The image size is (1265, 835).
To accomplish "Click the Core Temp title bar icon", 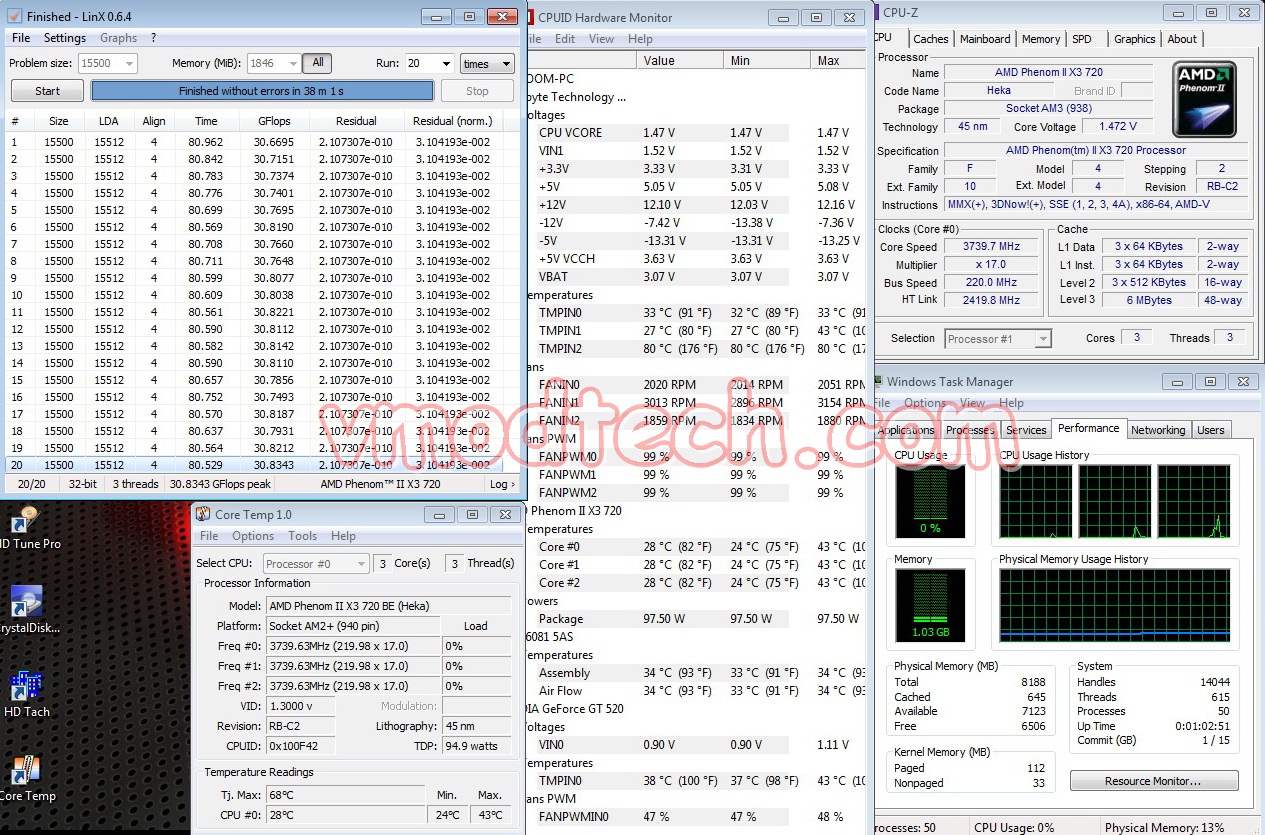I will 202,514.
